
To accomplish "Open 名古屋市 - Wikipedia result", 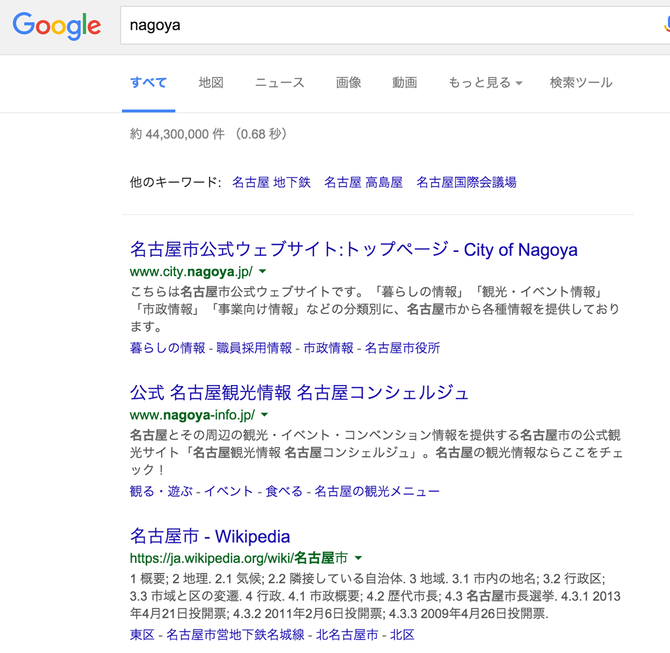I will pos(209,536).
